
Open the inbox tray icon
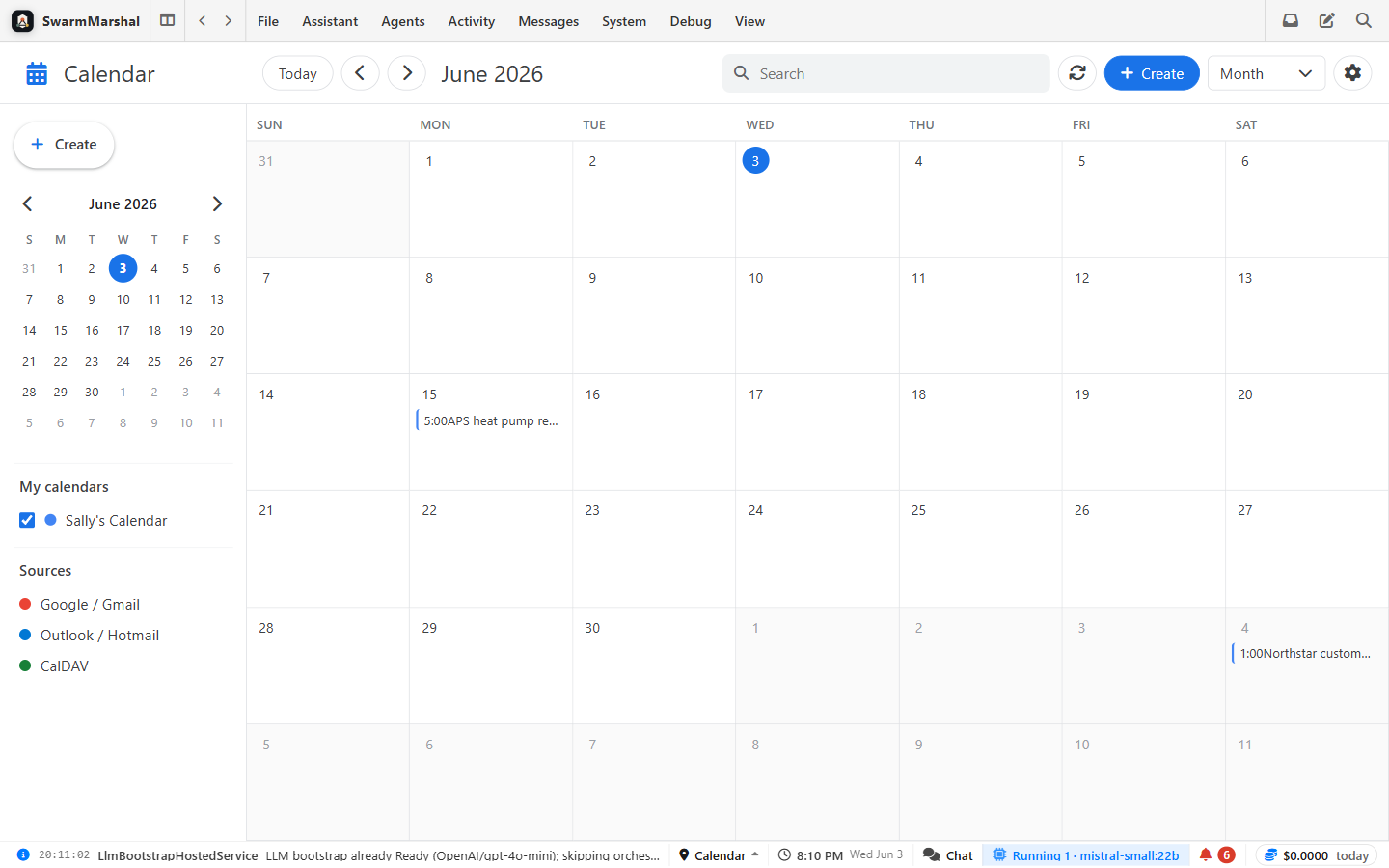click(1291, 20)
